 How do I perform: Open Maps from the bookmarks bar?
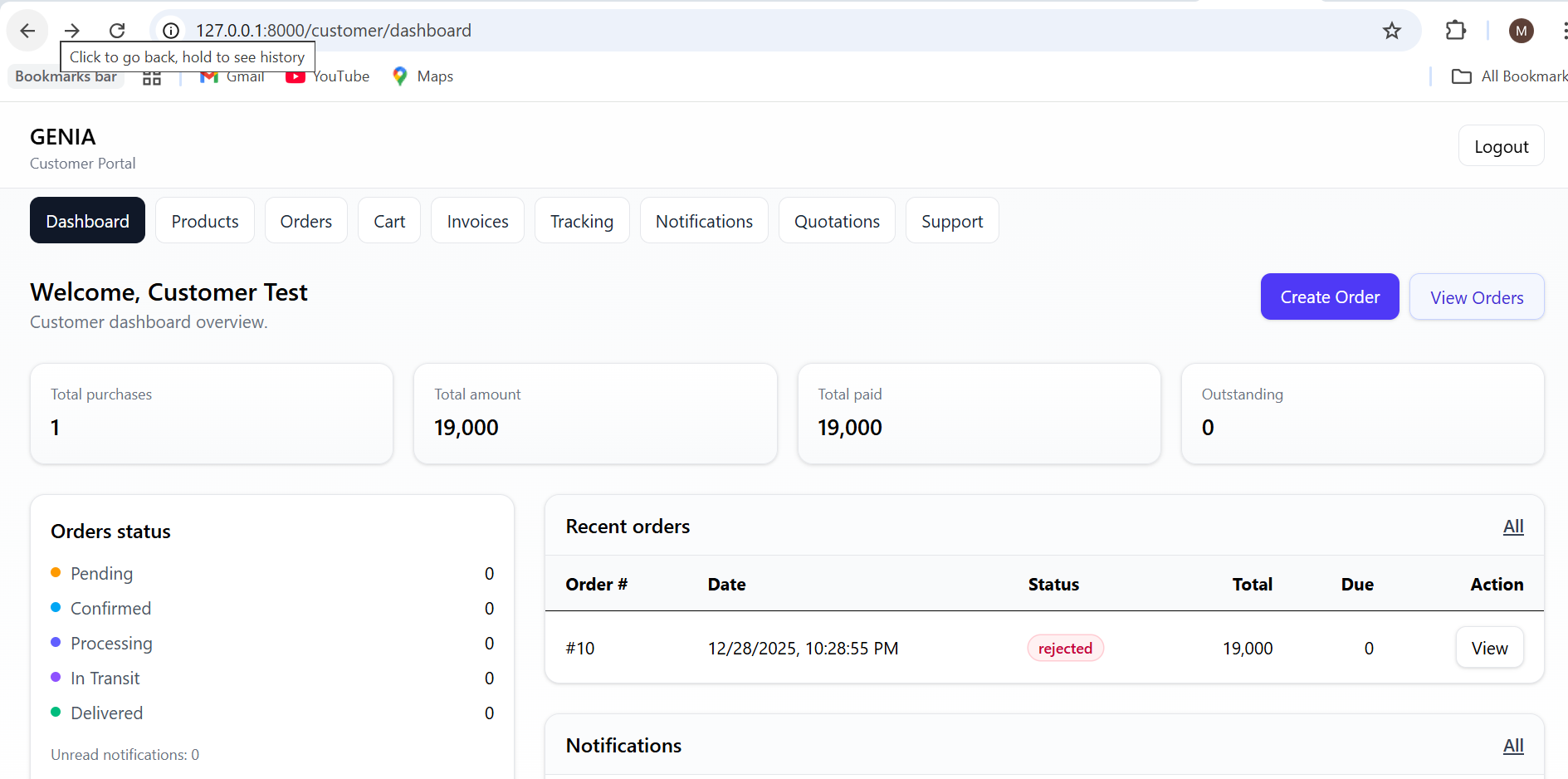coord(423,76)
